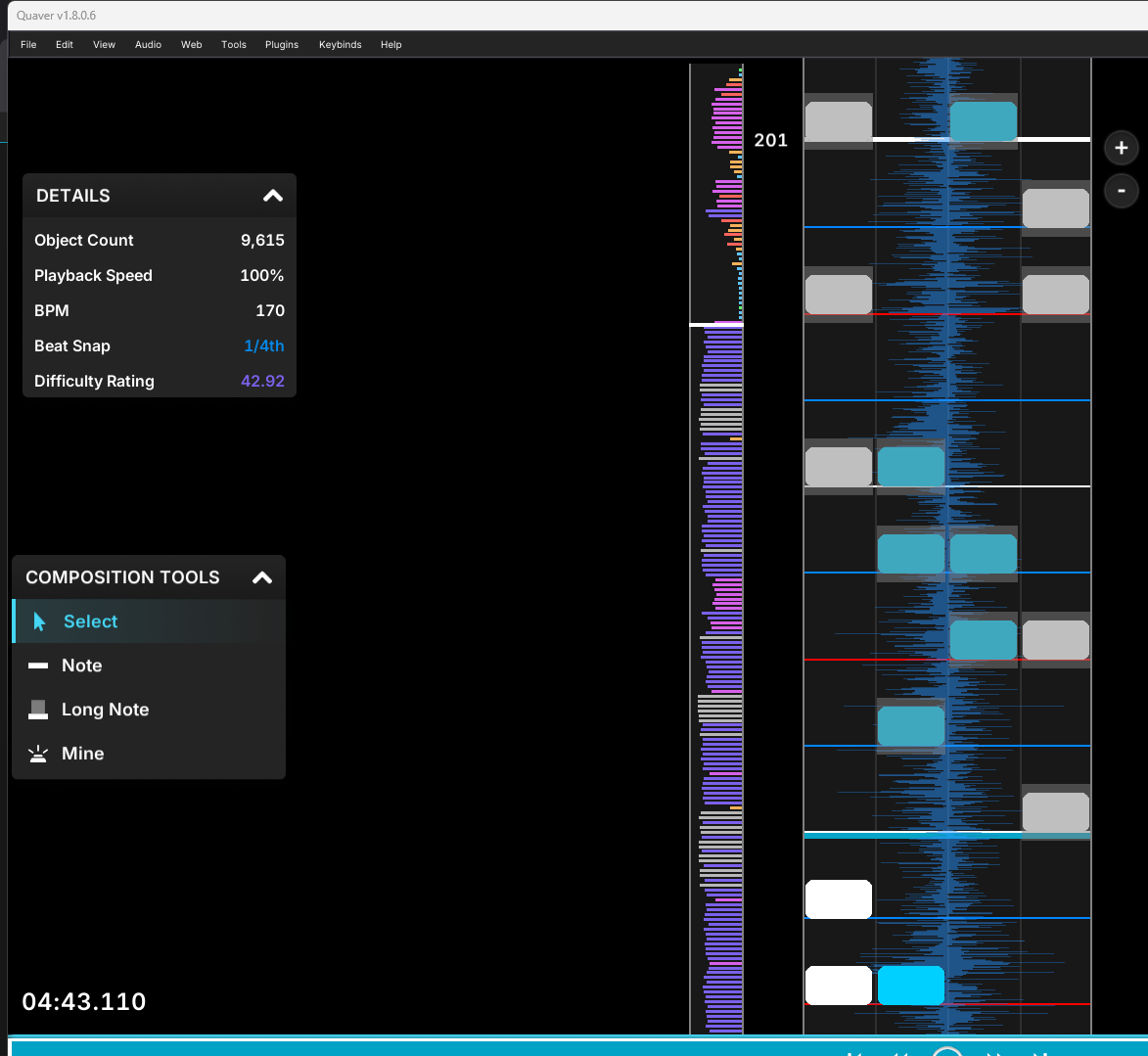Select the bright cyan highlighted note
The image size is (1148, 1056).
(911, 985)
